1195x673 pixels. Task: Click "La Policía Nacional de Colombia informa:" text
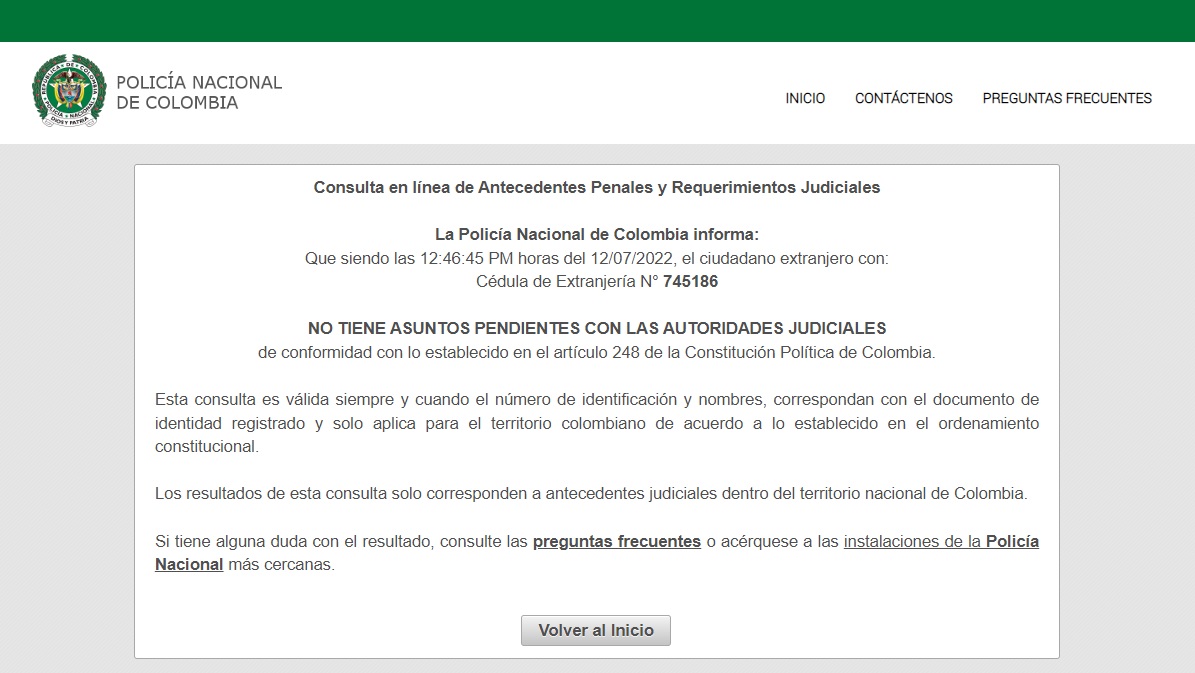(596, 234)
